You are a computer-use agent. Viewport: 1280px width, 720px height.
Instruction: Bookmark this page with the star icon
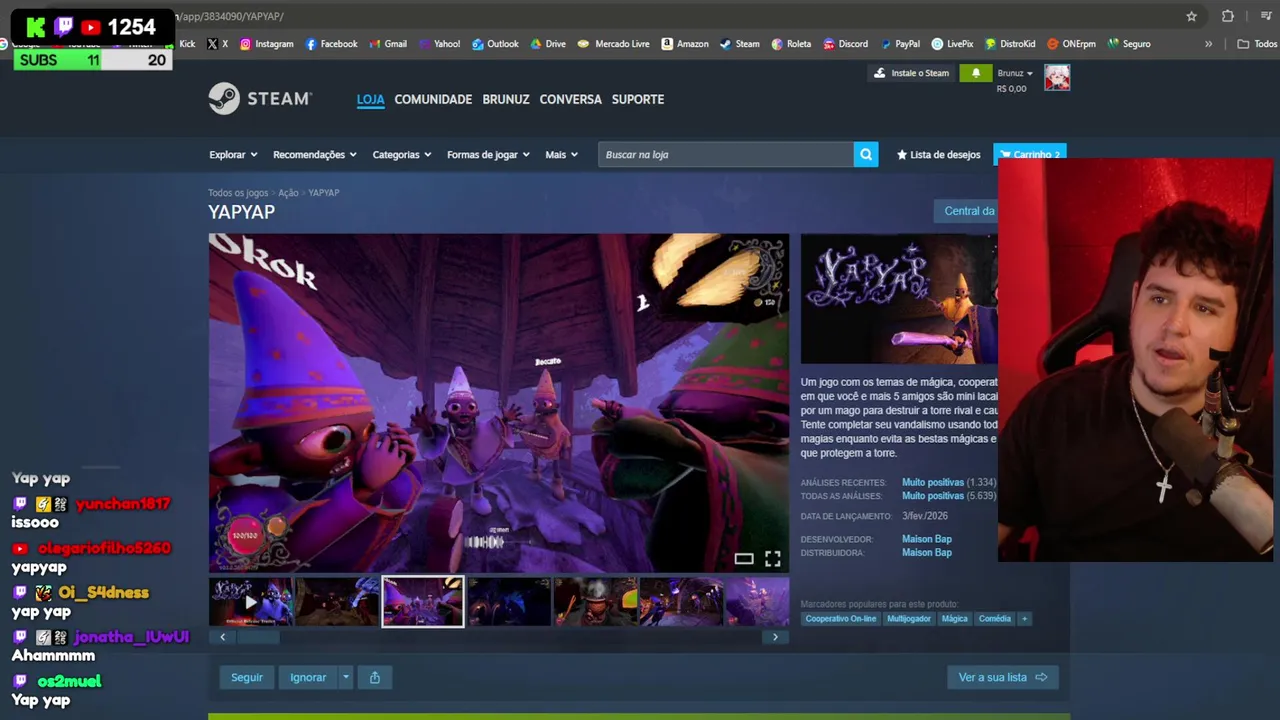point(1191,16)
